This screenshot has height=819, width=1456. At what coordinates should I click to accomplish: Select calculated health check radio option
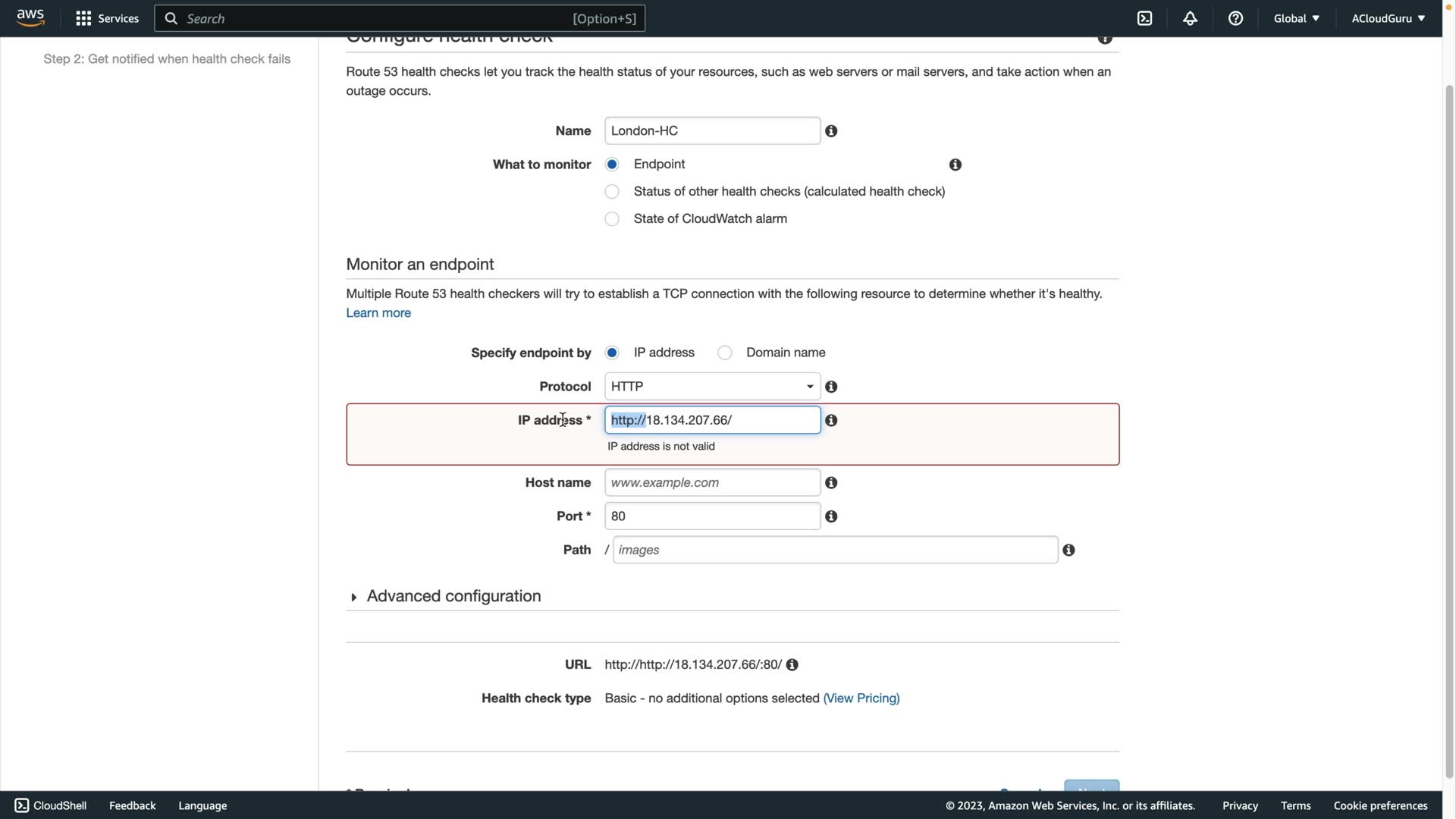pos(612,192)
